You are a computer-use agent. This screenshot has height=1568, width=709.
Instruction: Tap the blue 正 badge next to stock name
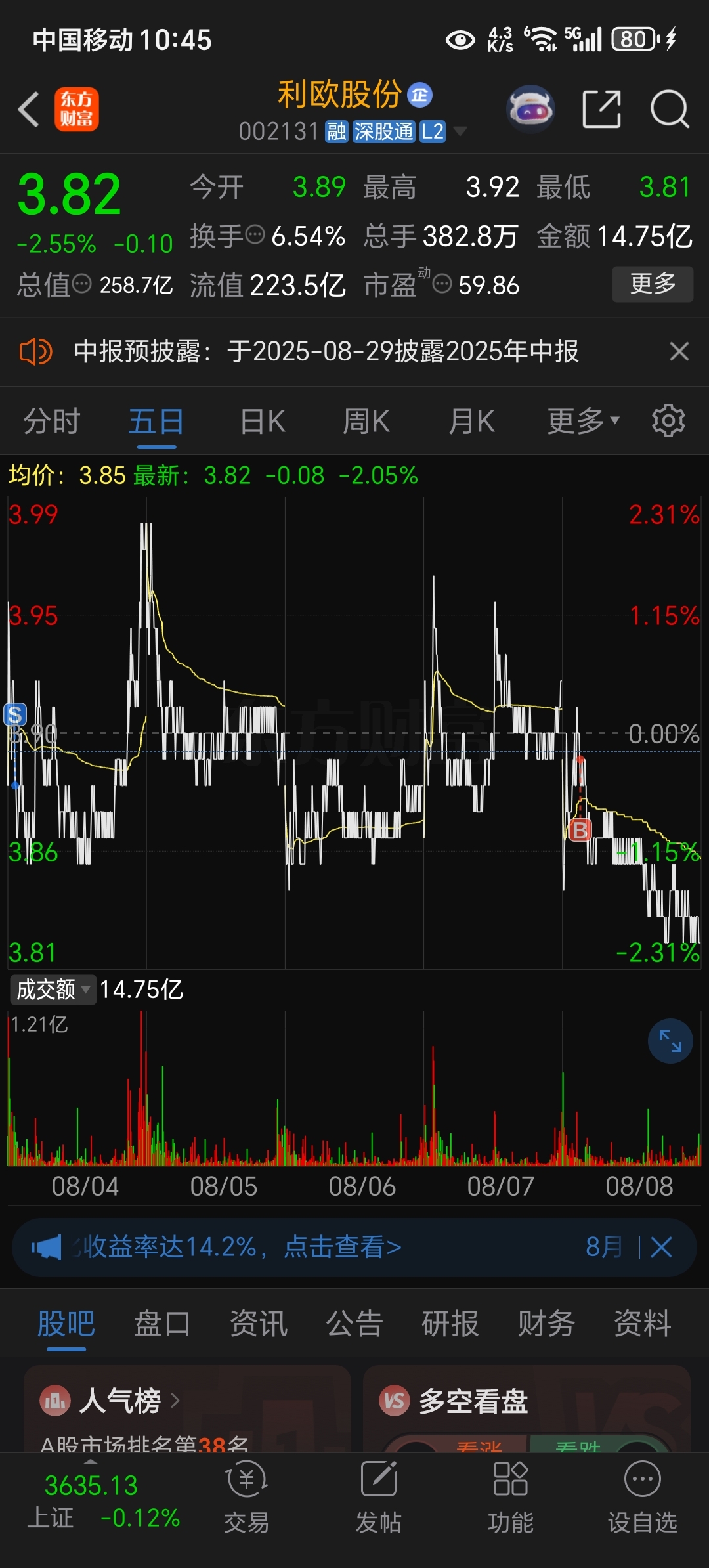tap(420, 95)
